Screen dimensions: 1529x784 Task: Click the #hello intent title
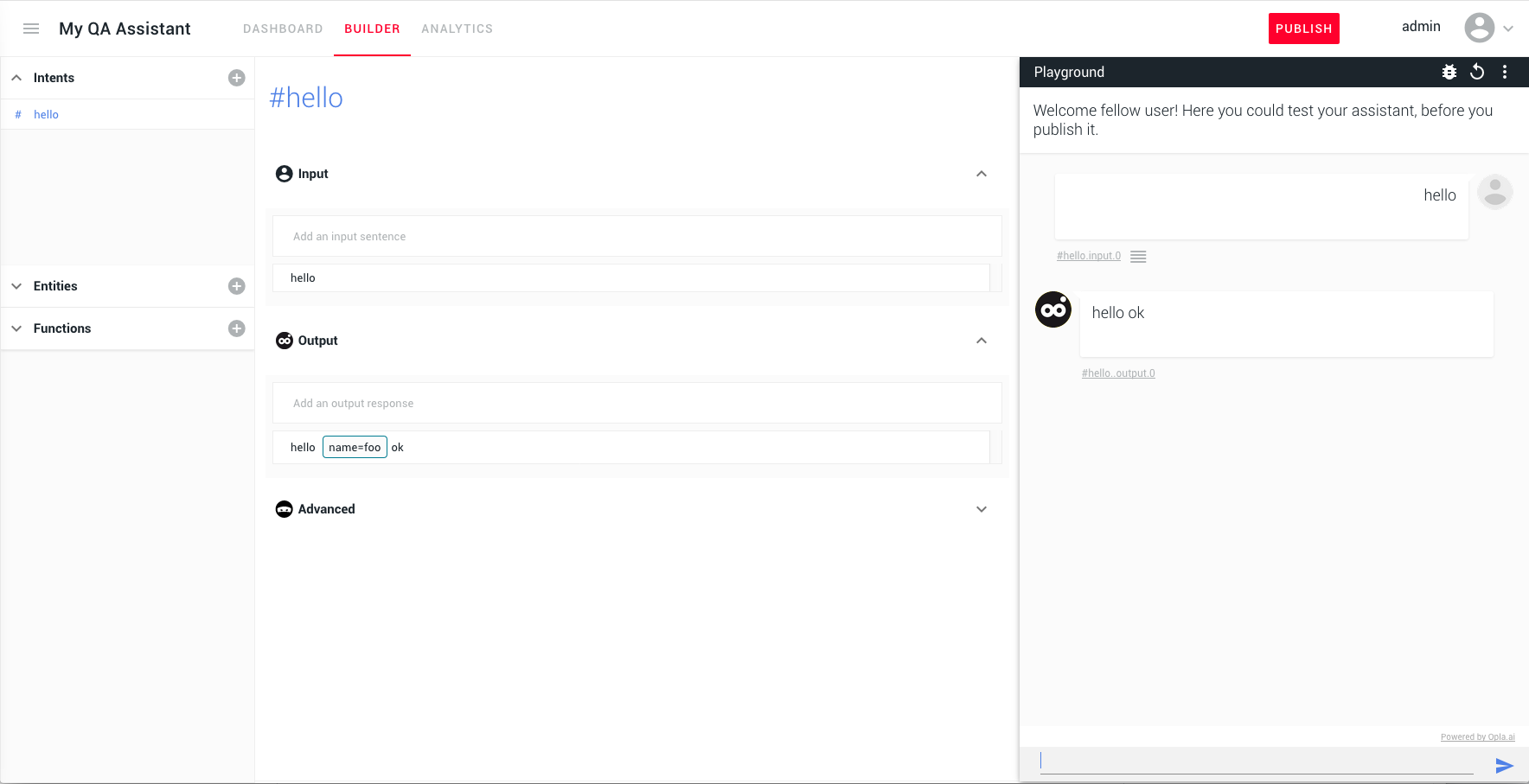click(306, 98)
